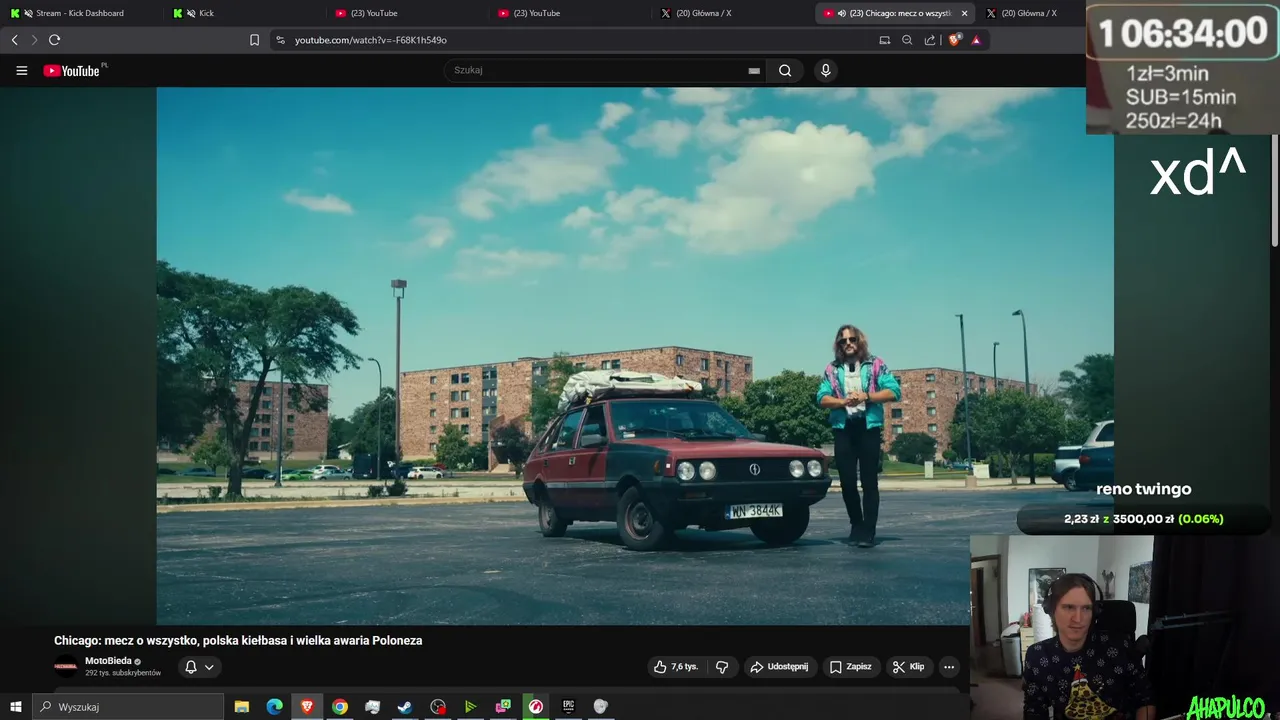Click the Udostępnij share button
Image resolution: width=1280 pixels, height=720 pixels.
[780, 667]
